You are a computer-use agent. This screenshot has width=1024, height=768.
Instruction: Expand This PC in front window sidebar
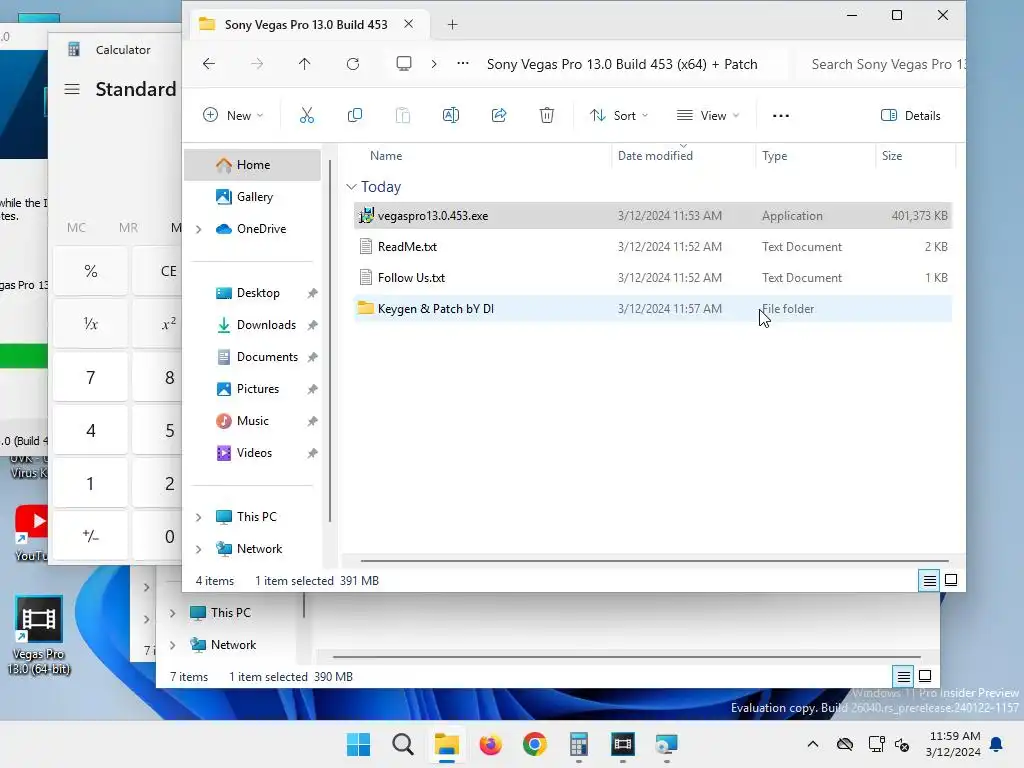199,517
